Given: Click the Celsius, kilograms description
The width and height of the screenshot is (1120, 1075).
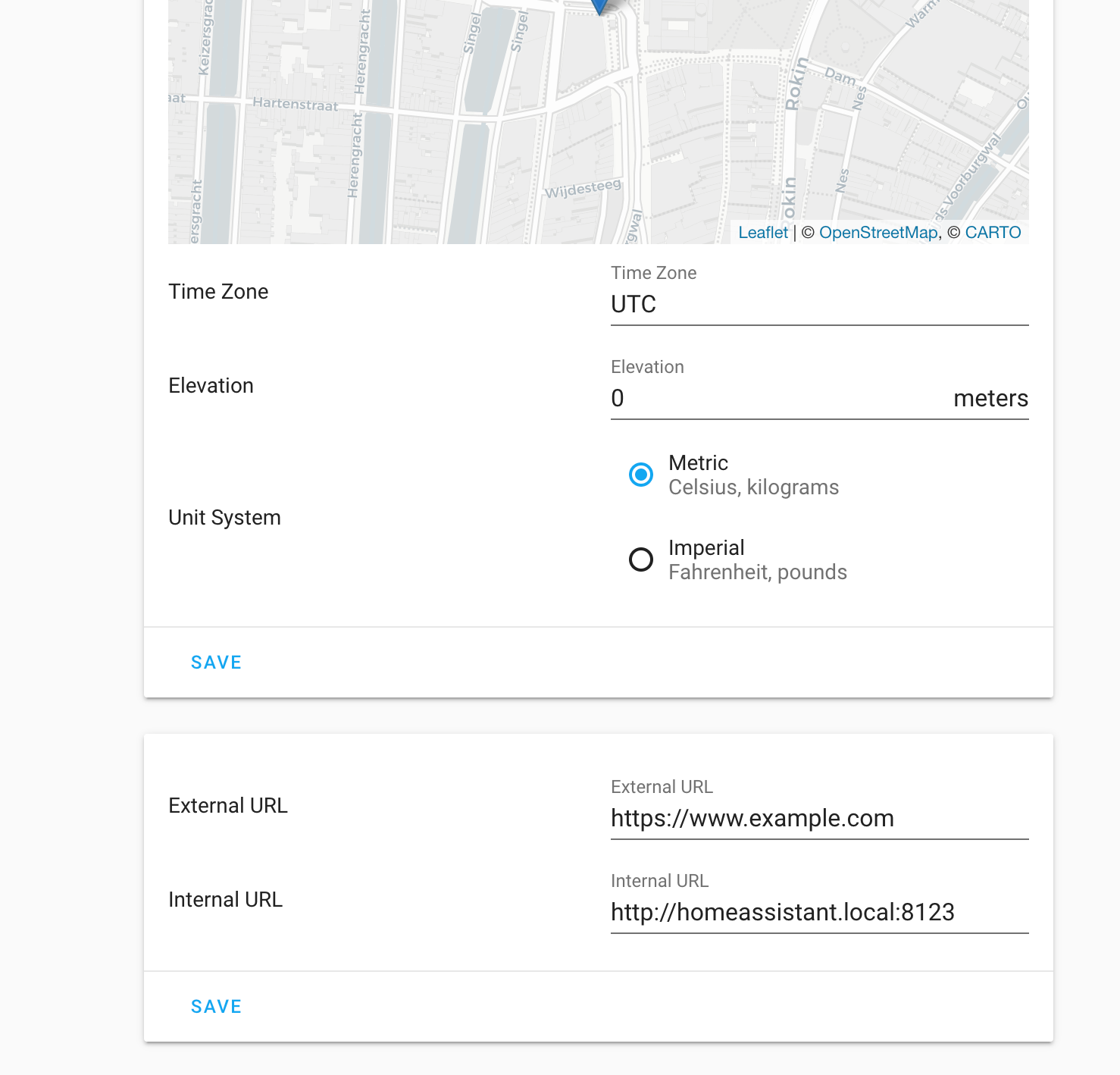Looking at the screenshot, I should 753,487.
